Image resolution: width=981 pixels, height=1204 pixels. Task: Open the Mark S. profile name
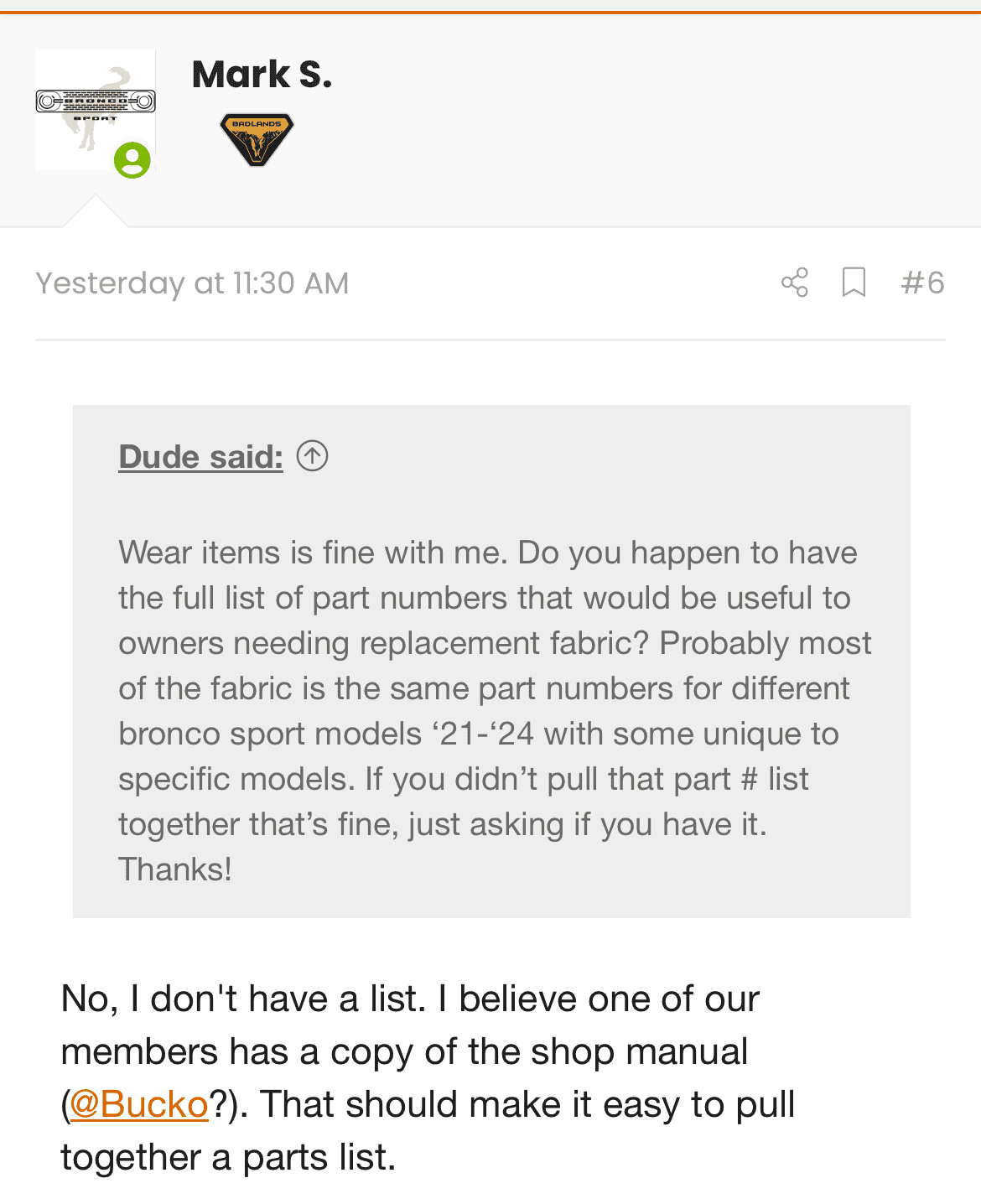point(262,75)
